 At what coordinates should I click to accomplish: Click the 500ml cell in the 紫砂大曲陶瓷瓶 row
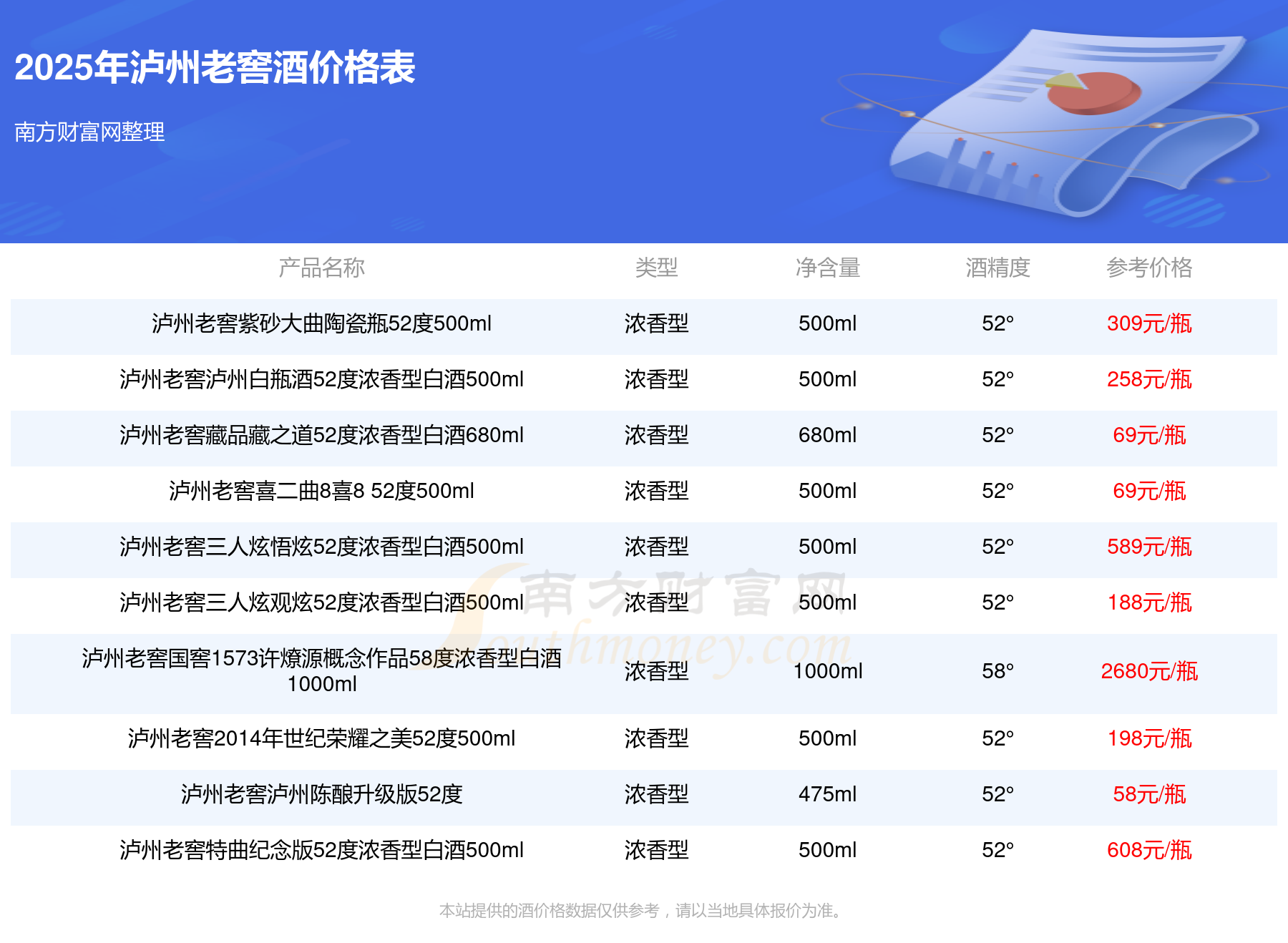828,323
